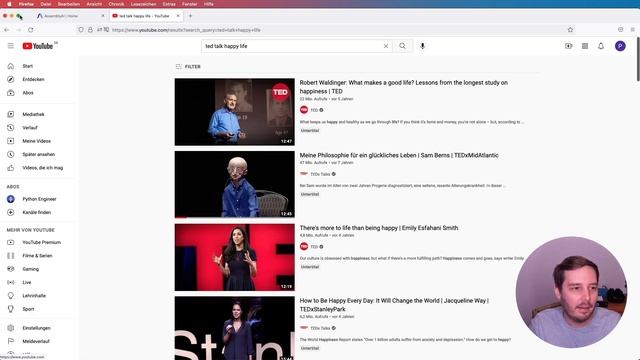Switch to the first browser tab
Image resolution: width=640 pixels, height=360 pixels.
(x=71, y=16)
